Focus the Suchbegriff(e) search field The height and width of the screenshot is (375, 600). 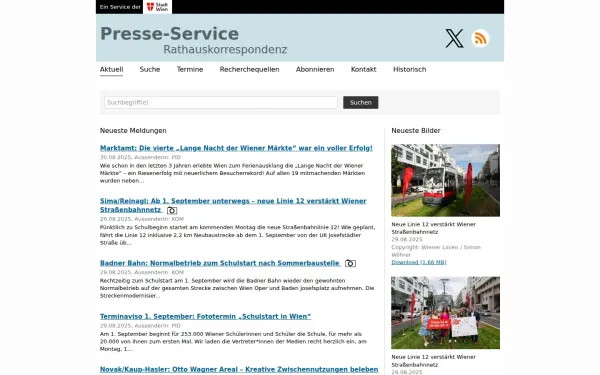(x=221, y=103)
